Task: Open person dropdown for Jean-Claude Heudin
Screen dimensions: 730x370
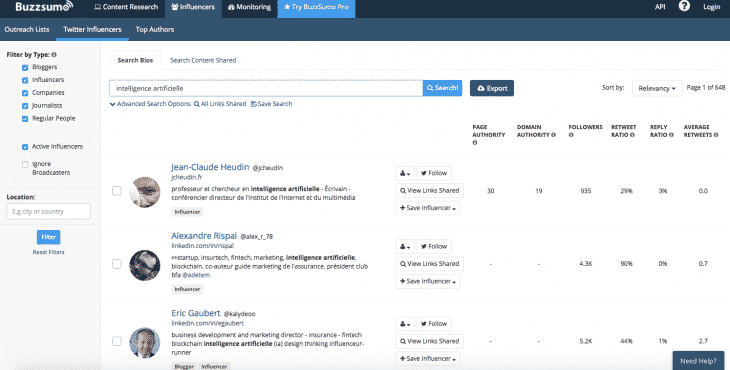Action: point(405,173)
